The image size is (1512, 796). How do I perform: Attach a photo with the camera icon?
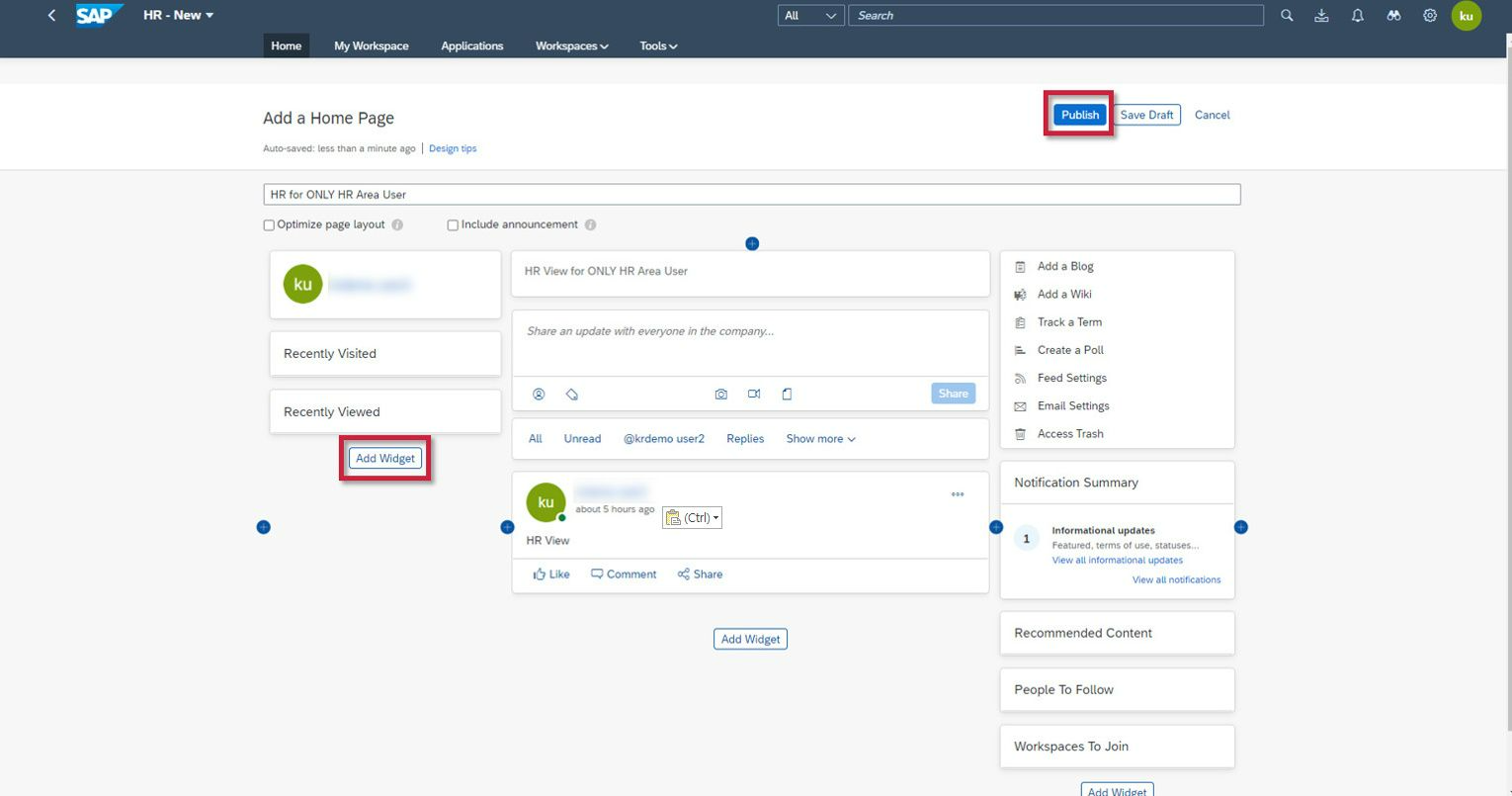pyautogui.click(x=721, y=394)
